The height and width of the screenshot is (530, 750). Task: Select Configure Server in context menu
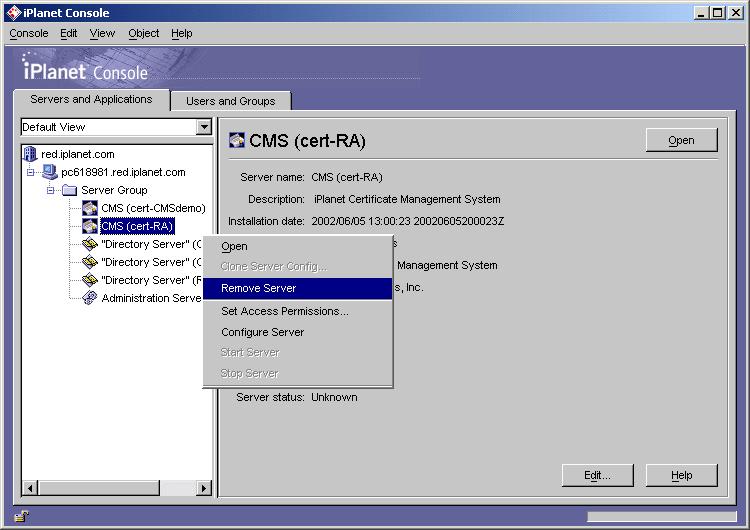[298, 332]
